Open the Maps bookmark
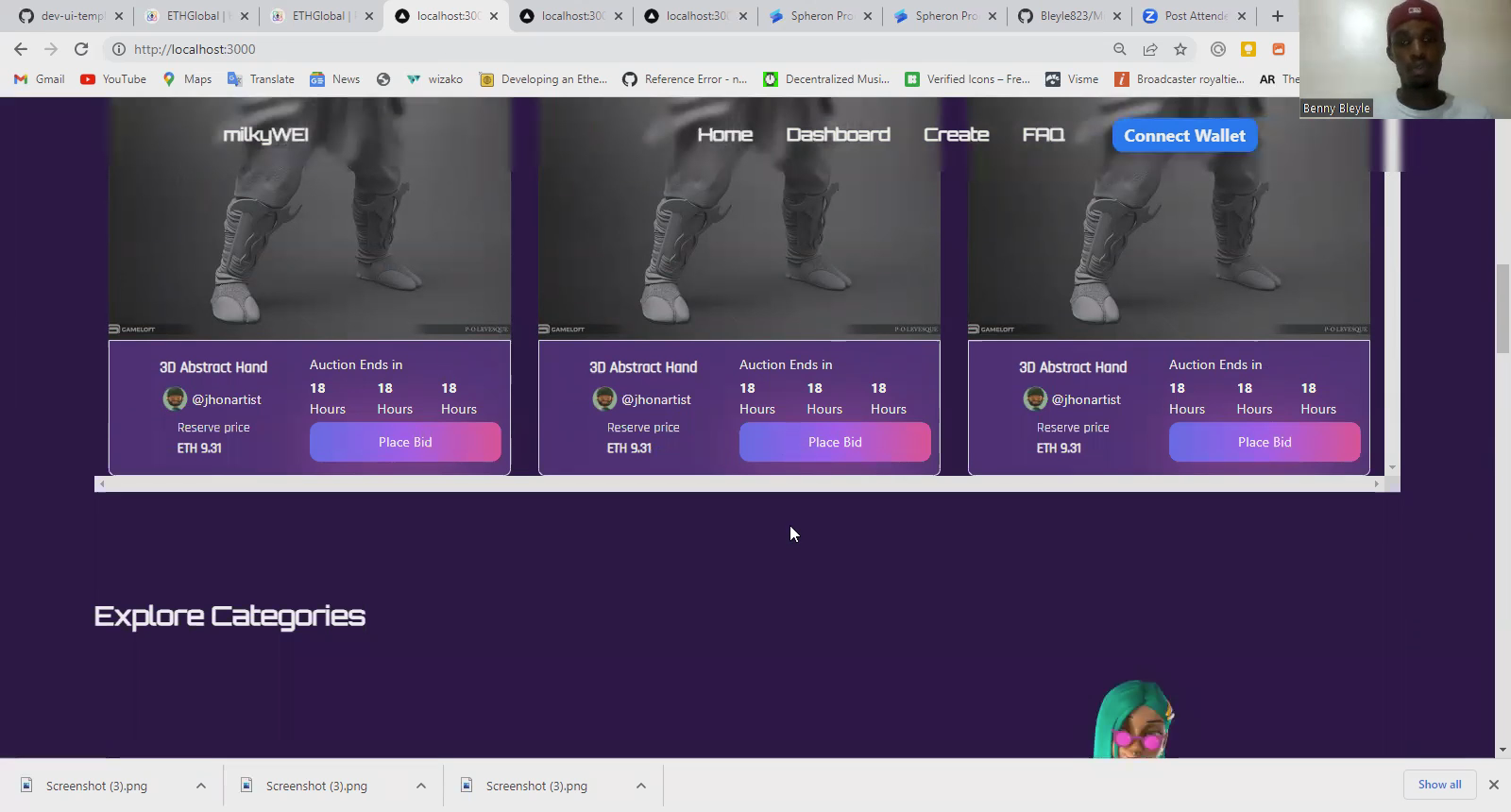Viewport: 1511px width, 812px height. click(187, 79)
